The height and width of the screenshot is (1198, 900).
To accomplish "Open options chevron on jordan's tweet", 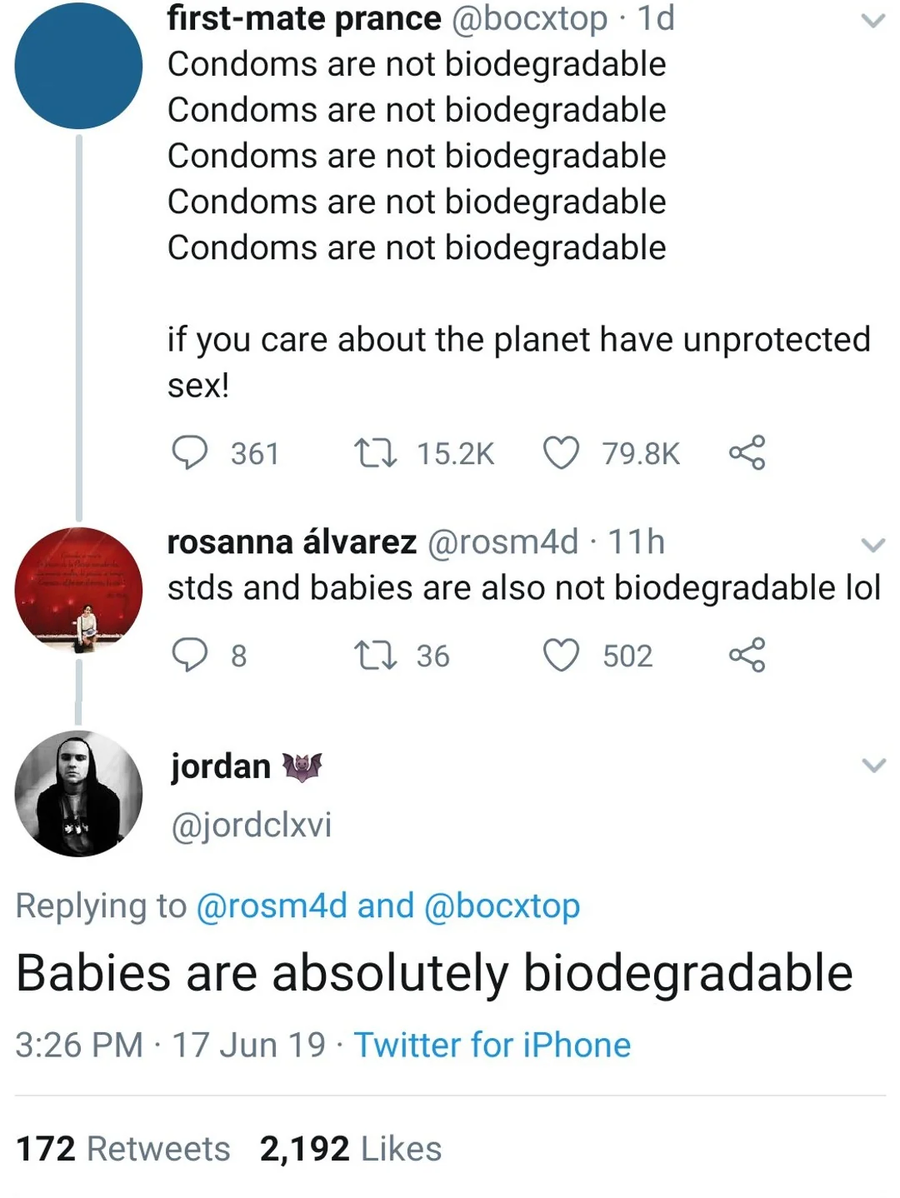I will pos(872,765).
